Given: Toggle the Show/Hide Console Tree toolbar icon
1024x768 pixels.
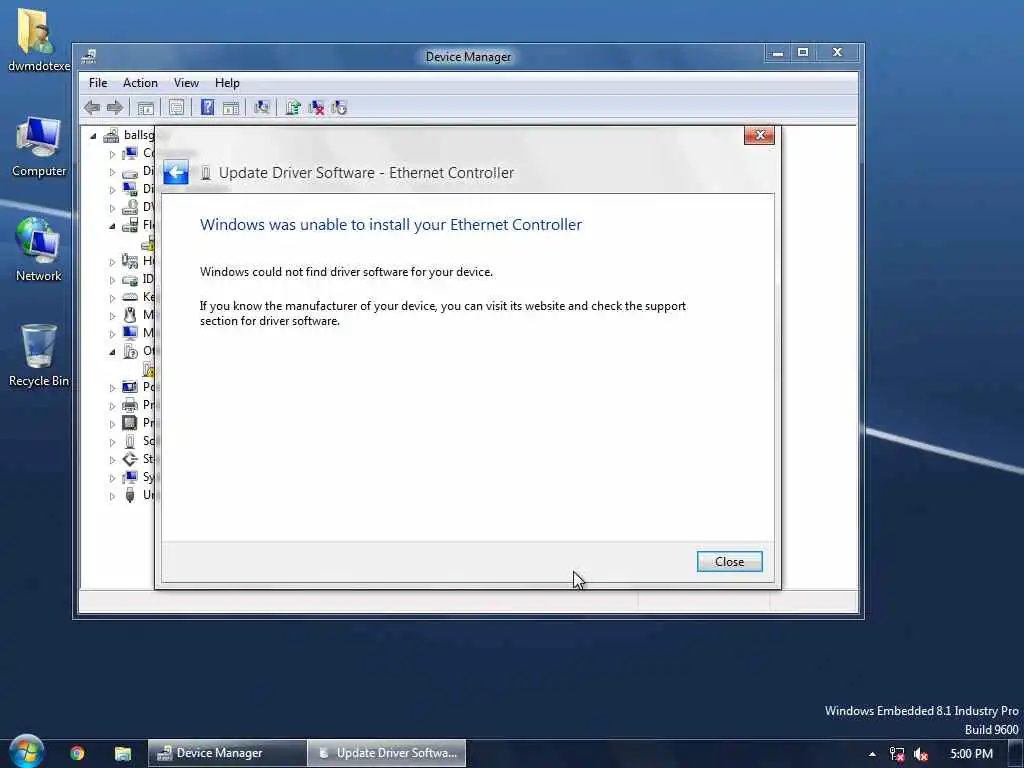Looking at the screenshot, I should click(x=146, y=108).
